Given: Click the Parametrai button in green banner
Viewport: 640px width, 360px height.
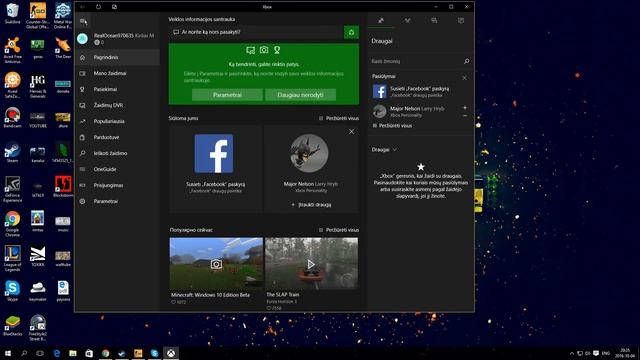Looking at the screenshot, I should coord(227,95).
